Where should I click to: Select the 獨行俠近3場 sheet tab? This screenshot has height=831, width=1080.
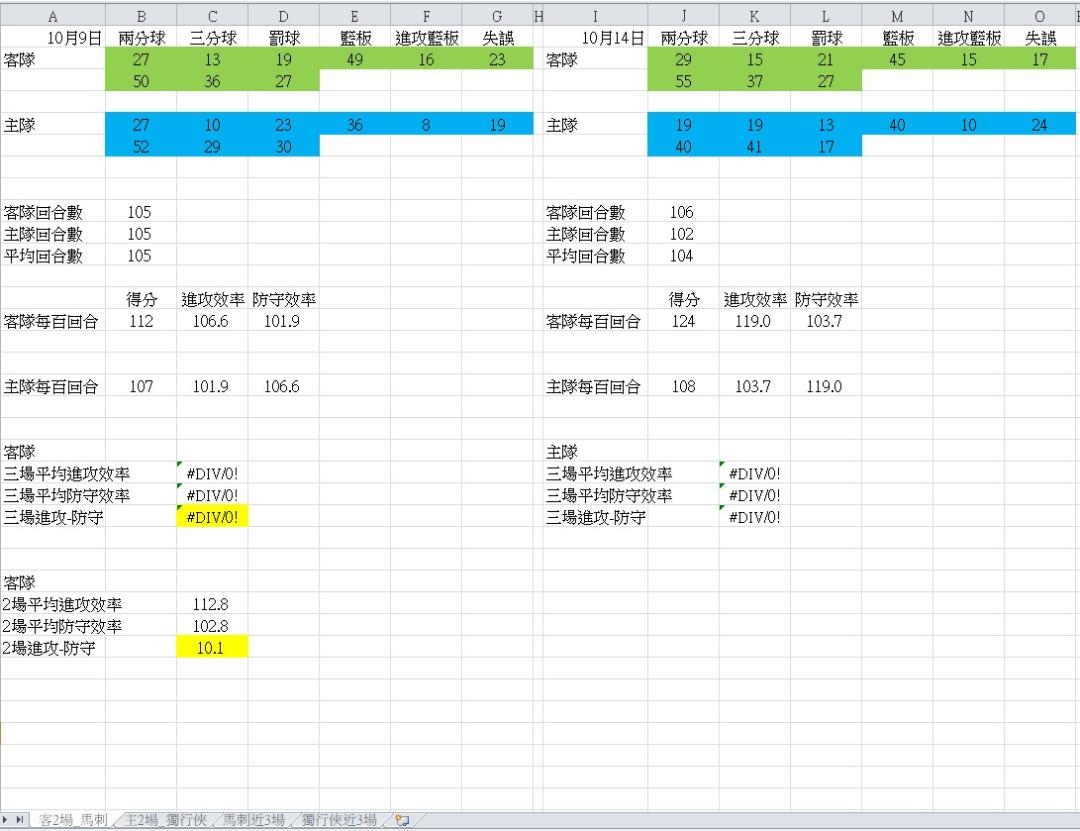pos(339,821)
